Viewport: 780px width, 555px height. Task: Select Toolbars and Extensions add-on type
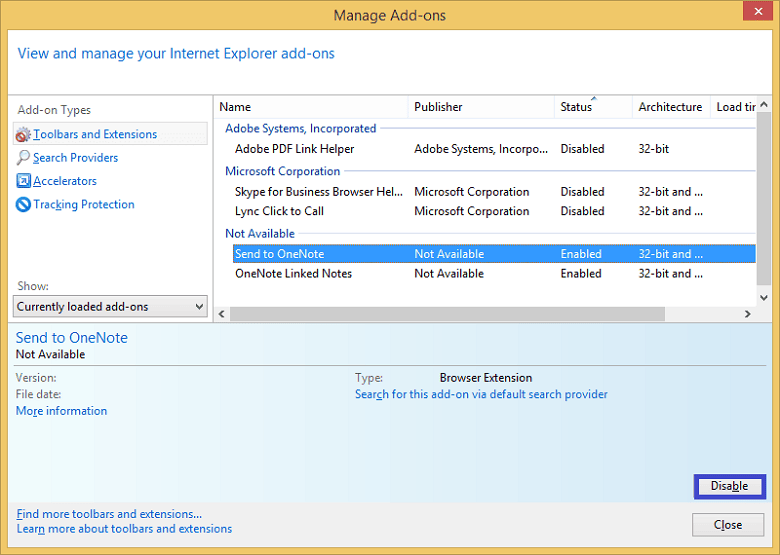(110, 134)
